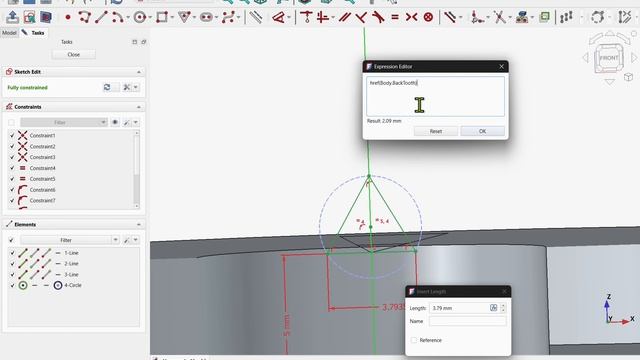
Task: Open the Arc tool dropdown arrow
Action: [x=128, y=18]
